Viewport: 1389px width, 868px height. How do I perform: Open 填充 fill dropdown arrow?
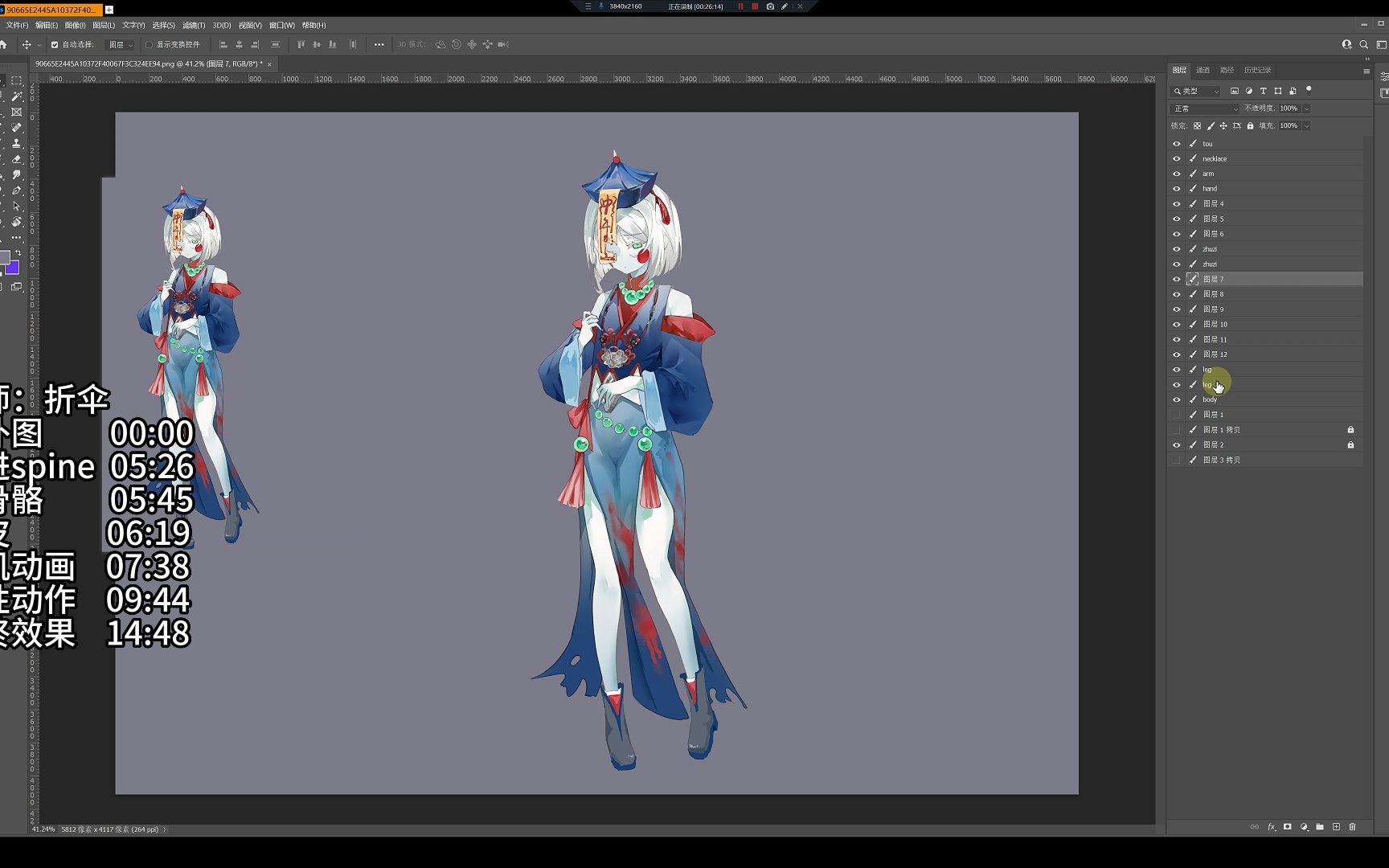1307,126
